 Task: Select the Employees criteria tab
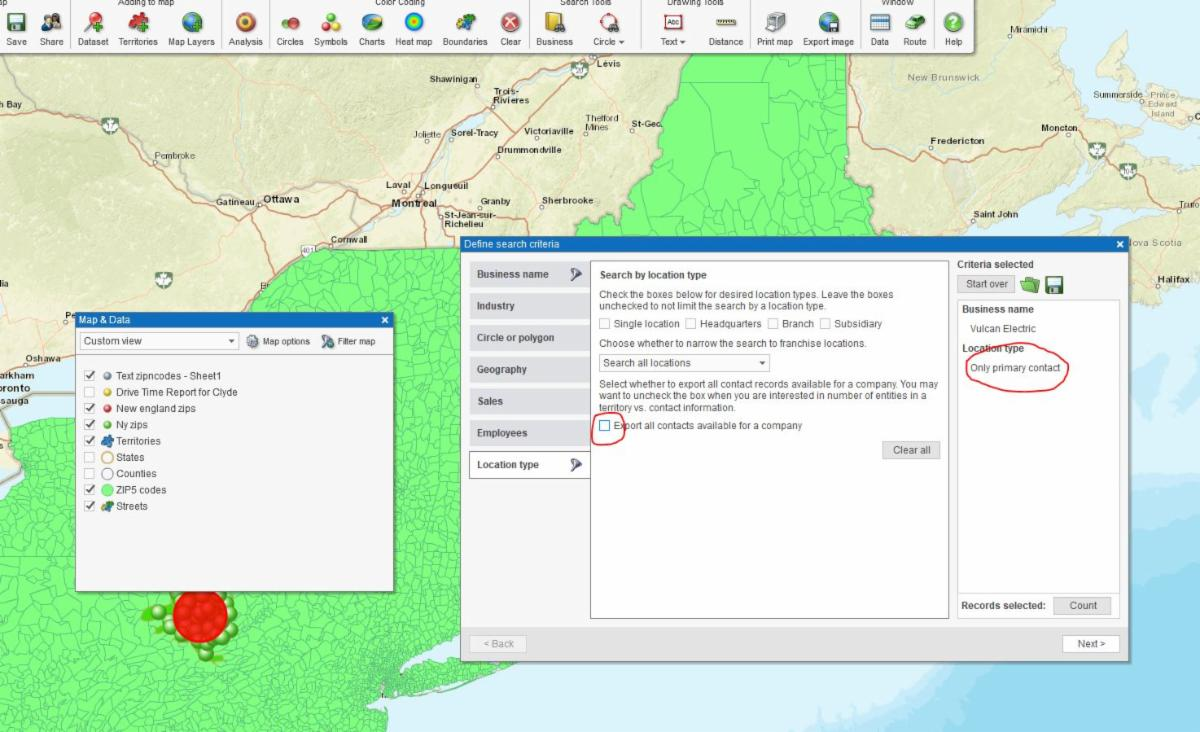coord(529,433)
